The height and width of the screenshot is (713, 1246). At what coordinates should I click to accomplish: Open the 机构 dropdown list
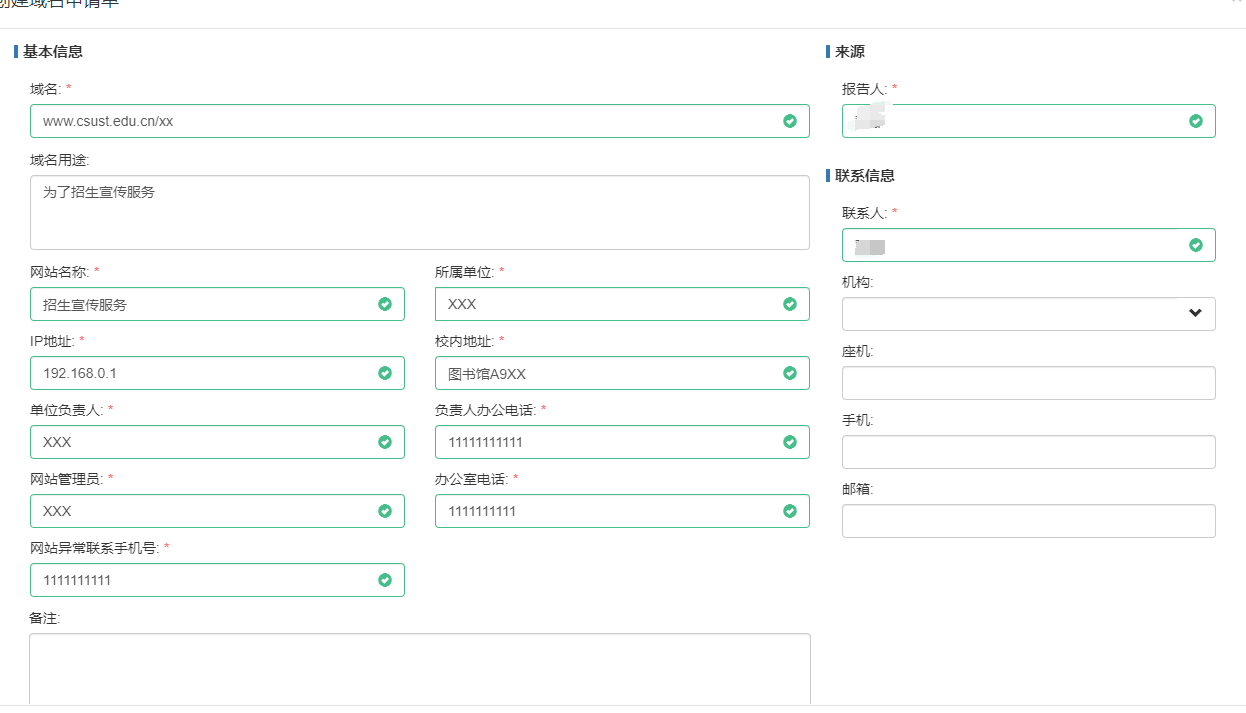(1028, 313)
